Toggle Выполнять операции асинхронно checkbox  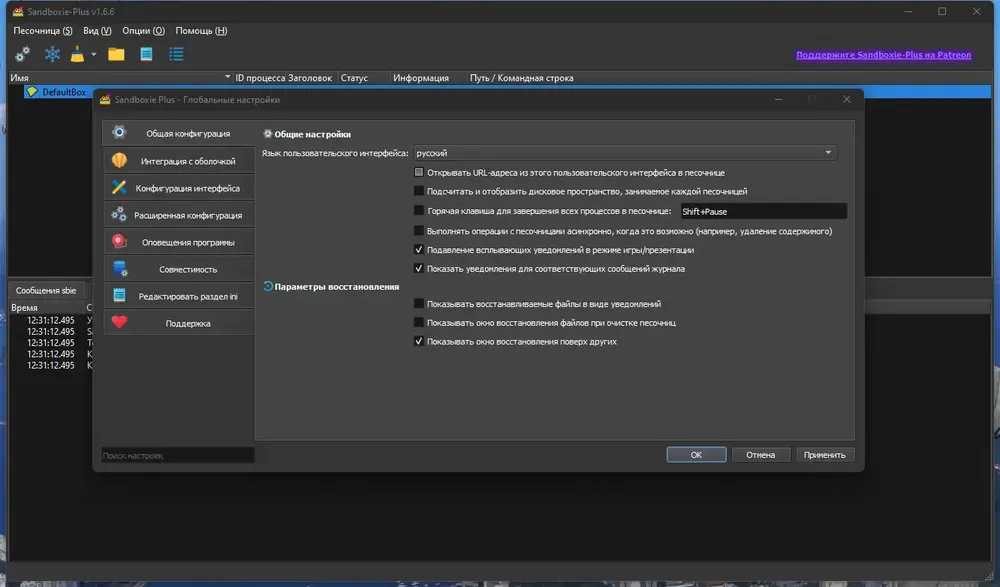418,231
